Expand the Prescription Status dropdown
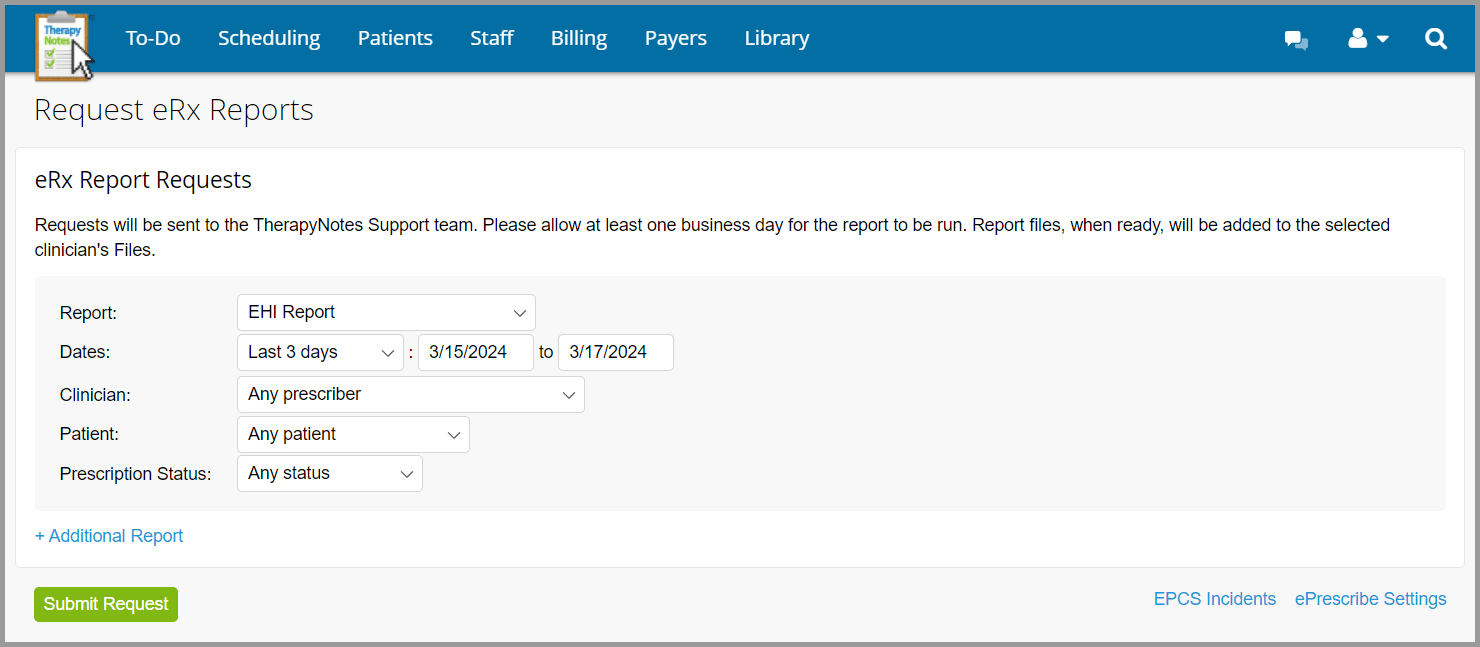The height and width of the screenshot is (647, 1480). (x=330, y=473)
